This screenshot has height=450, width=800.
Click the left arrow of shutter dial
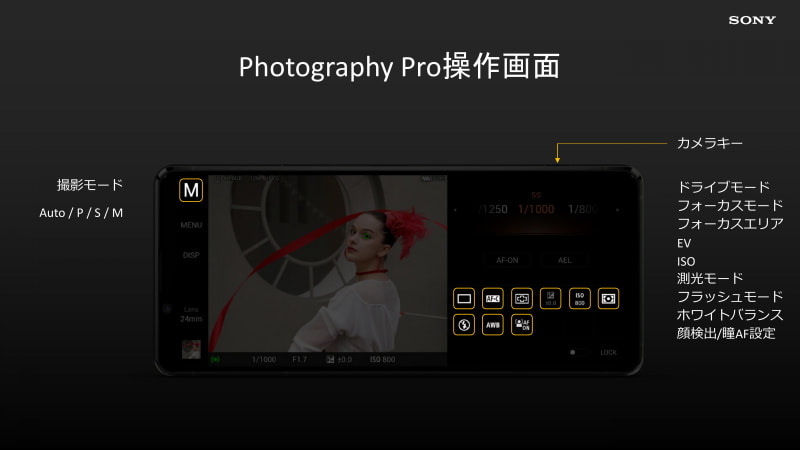455,210
